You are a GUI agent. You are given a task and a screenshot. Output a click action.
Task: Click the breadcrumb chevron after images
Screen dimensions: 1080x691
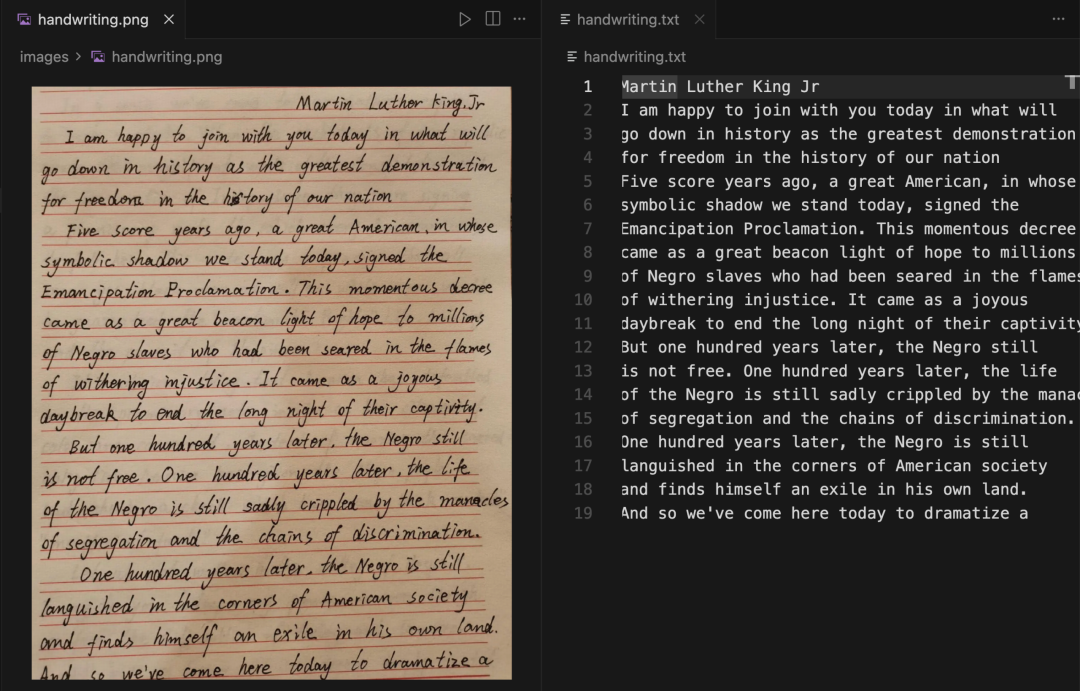(x=79, y=56)
